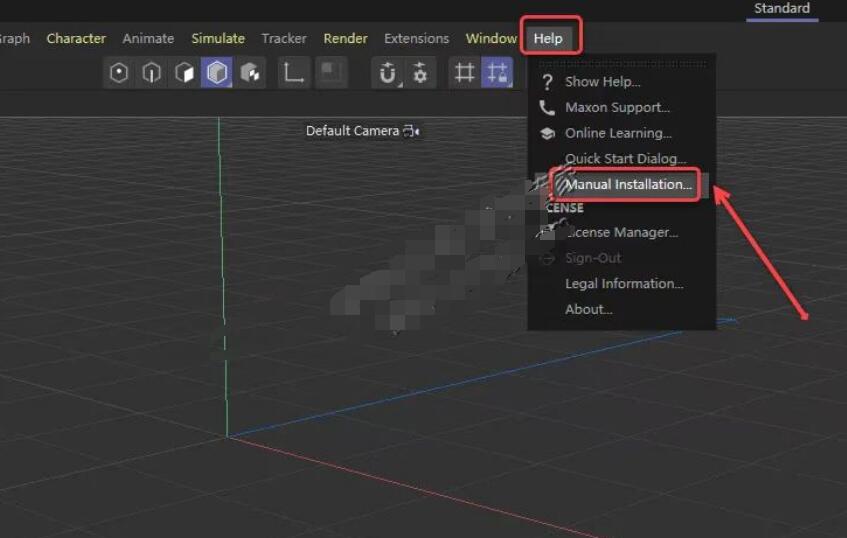Screen dimensions: 847x538
Task: Open License Manager menu entry
Action: pyautogui.click(x=621, y=232)
